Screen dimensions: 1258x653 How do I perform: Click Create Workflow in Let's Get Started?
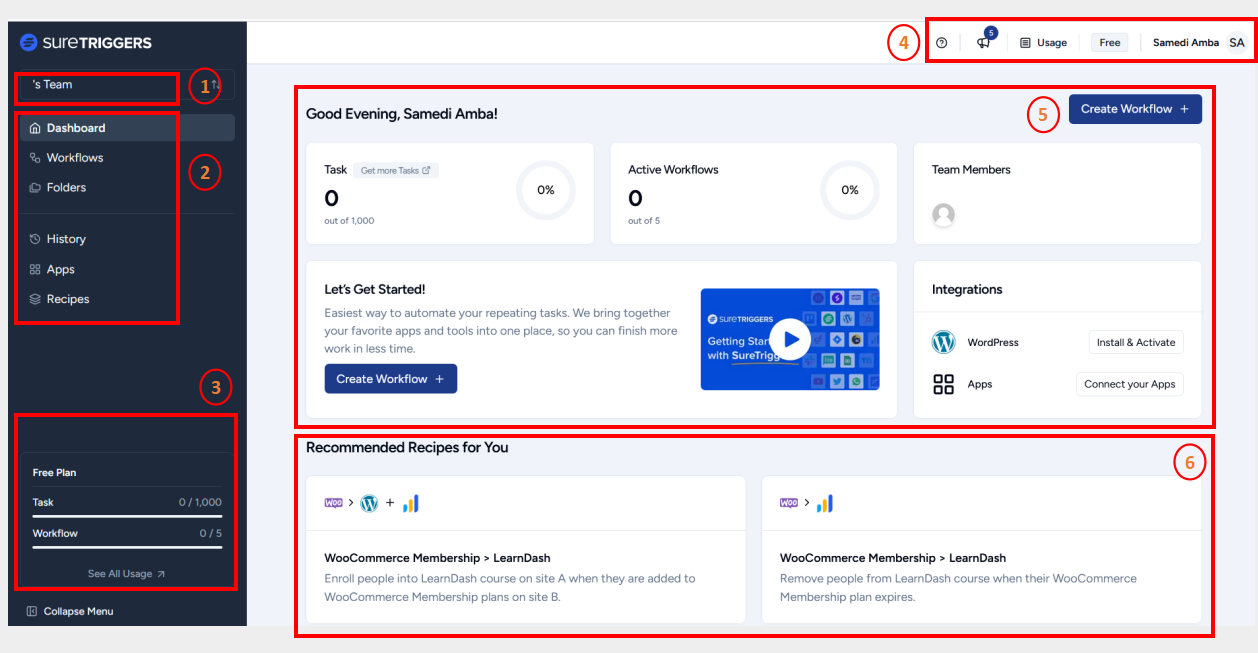(x=391, y=379)
